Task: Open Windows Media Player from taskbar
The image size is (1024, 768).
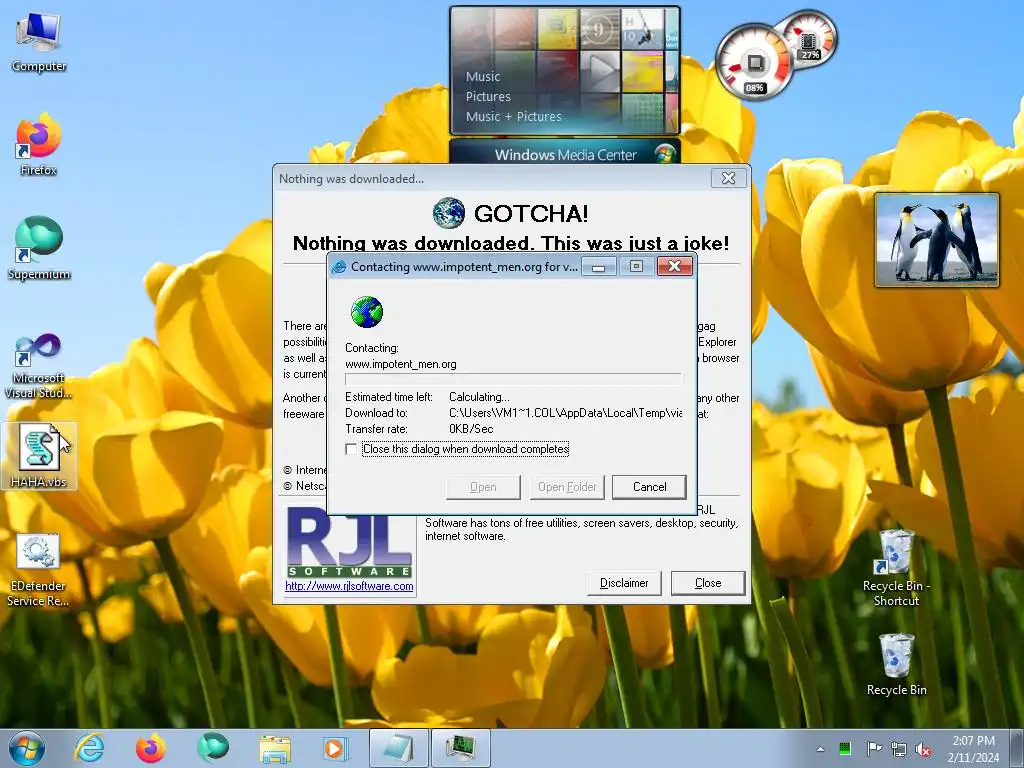Action: [336, 748]
